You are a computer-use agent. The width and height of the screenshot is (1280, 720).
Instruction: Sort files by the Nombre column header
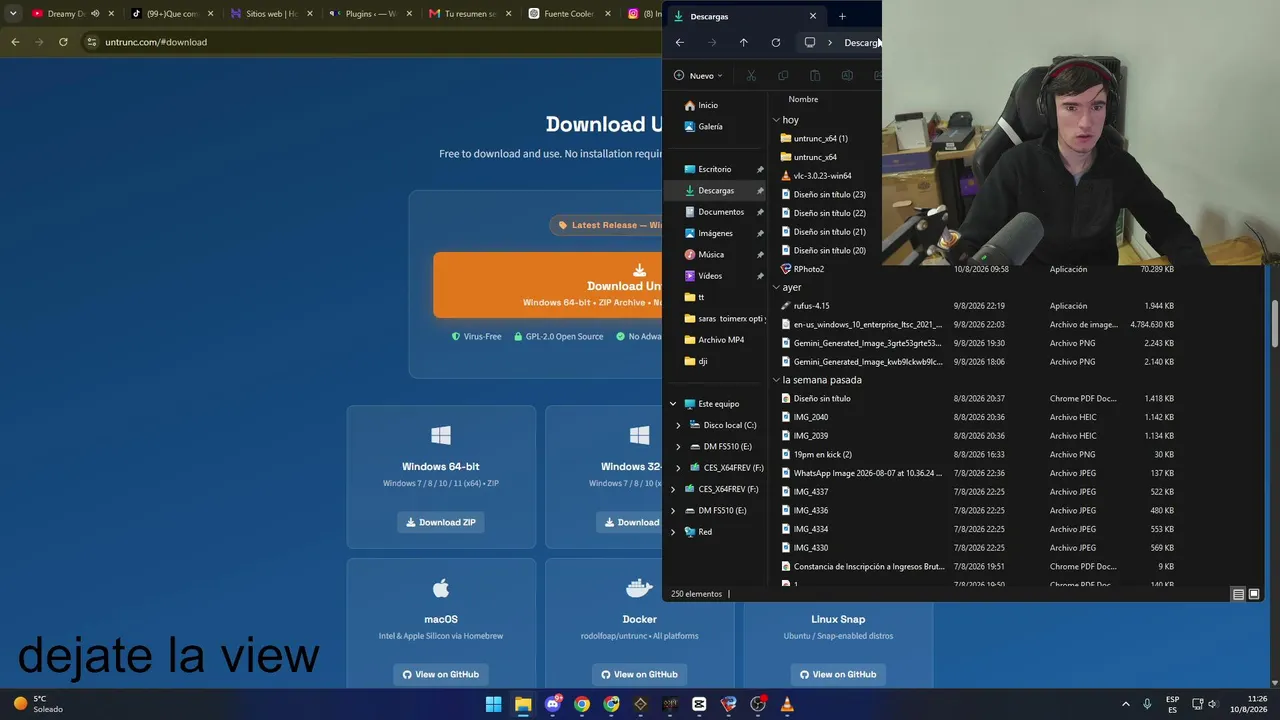803,99
